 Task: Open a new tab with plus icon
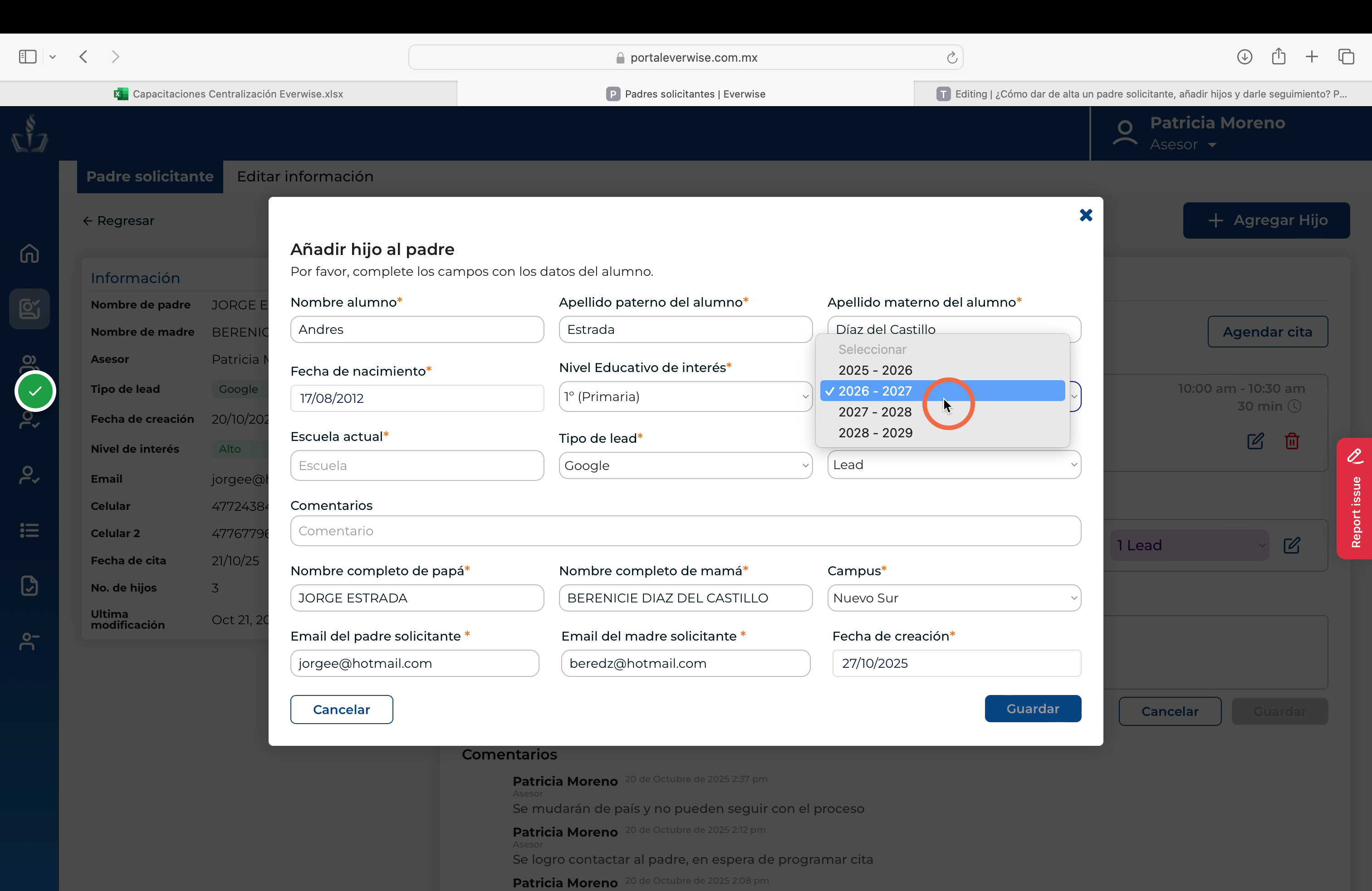tap(1312, 56)
